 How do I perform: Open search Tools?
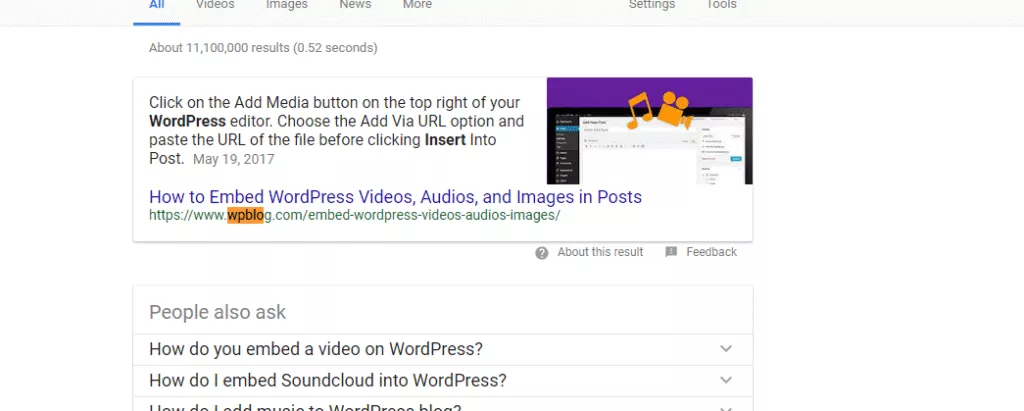[721, 5]
